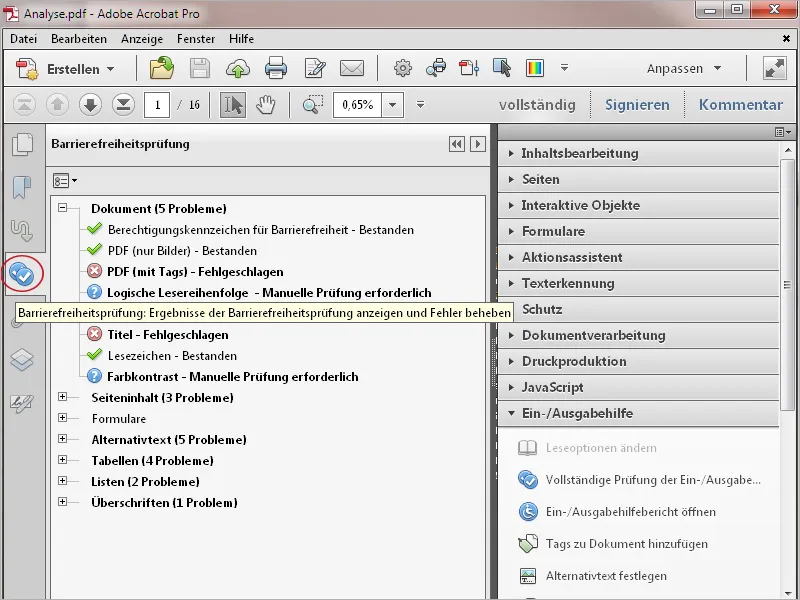Open the Hilfe menu

coord(241,39)
